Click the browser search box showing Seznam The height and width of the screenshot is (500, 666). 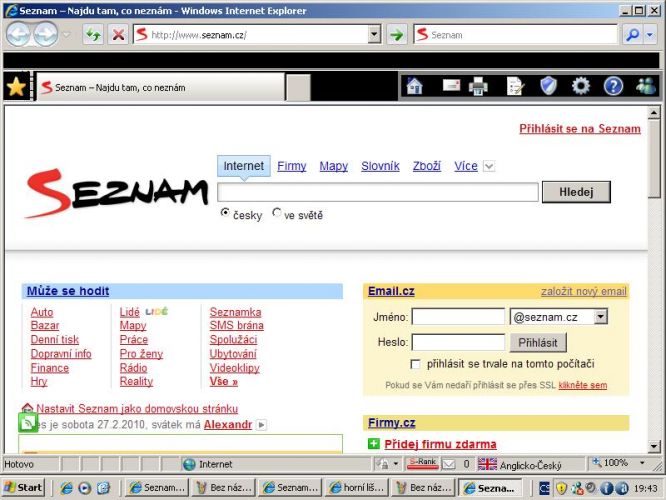tap(516, 34)
